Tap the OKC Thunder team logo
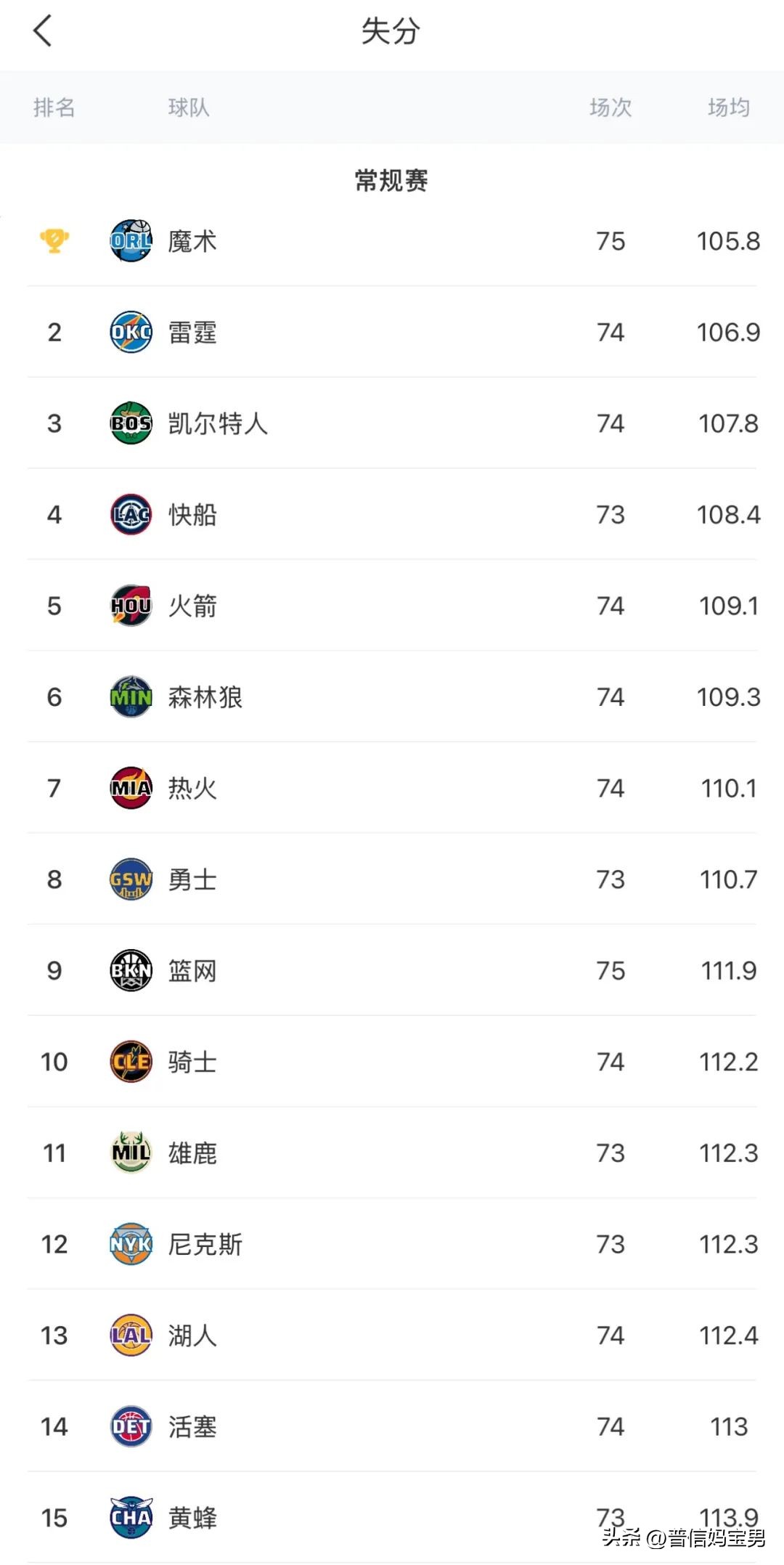This screenshot has width=784, height=1565. 131,332
